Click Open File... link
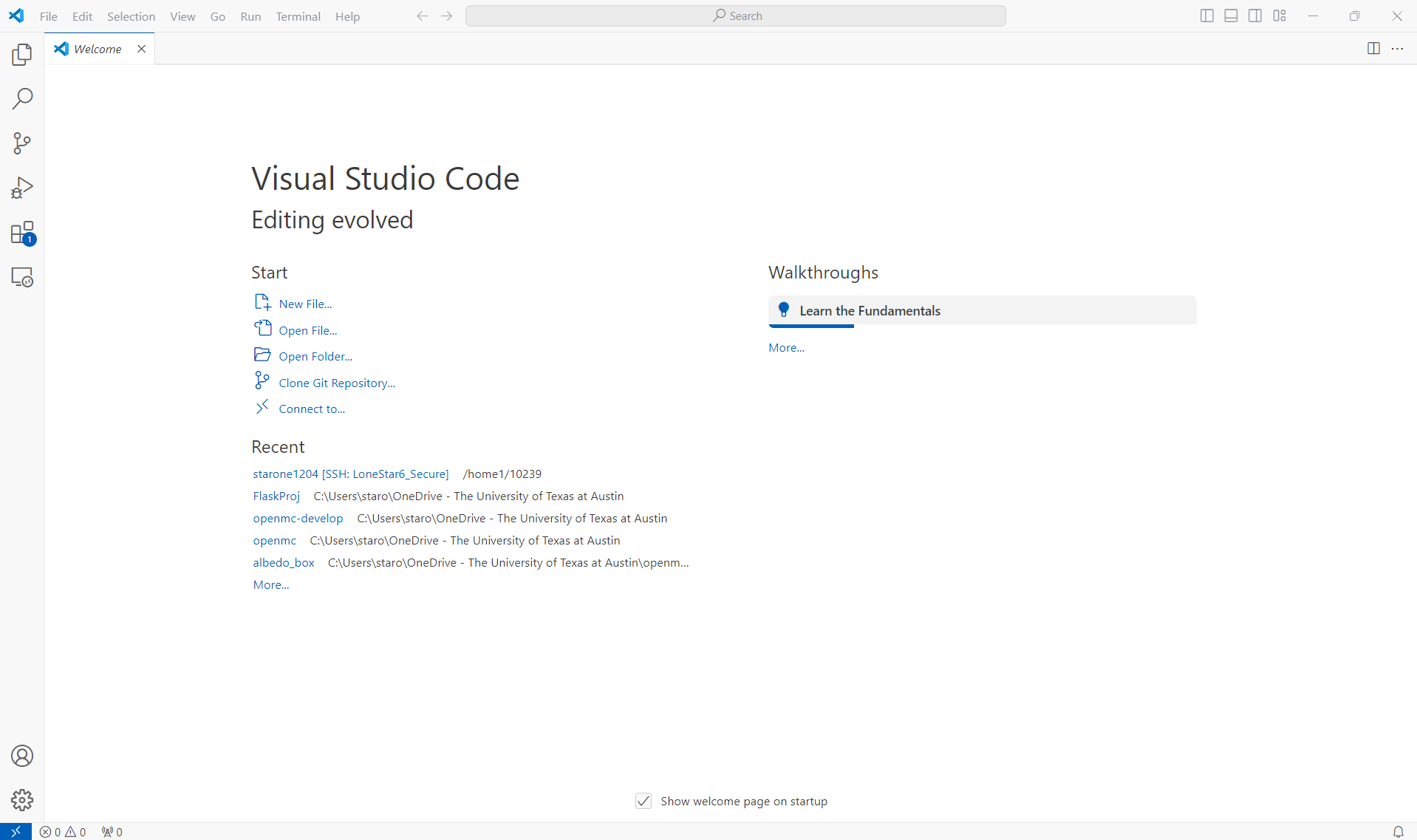This screenshot has width=1417, height=840. [307, 330]
